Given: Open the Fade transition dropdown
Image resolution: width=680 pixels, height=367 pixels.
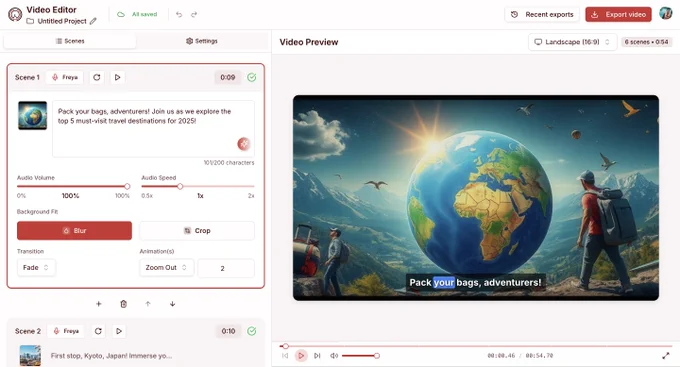Looking at the screenshot, I should 36,268.
